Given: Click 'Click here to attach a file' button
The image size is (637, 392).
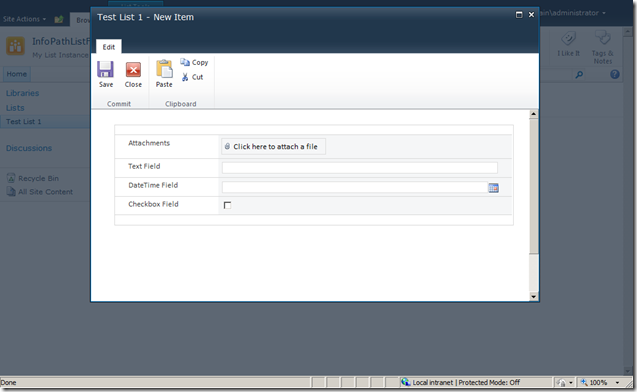Looking at the screenshot, I should 273,147.
